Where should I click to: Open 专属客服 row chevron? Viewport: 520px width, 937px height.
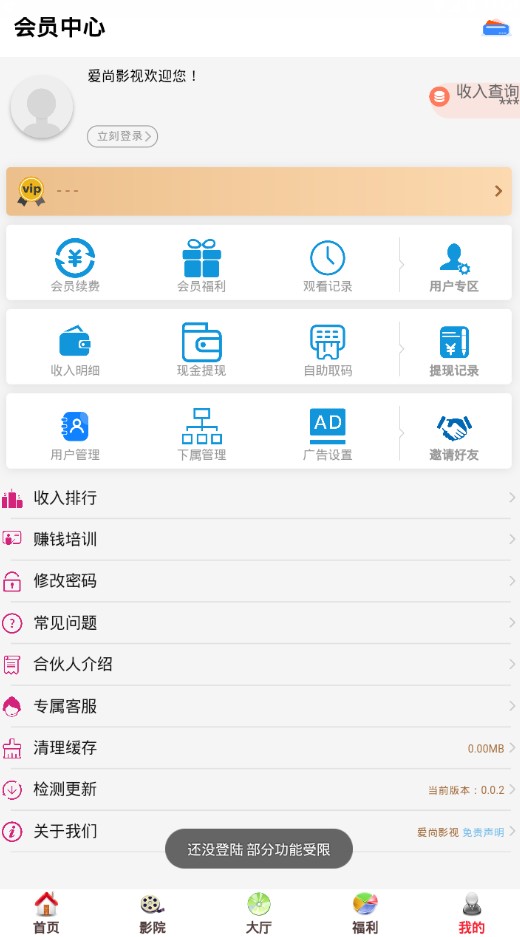tap(512, 706)
